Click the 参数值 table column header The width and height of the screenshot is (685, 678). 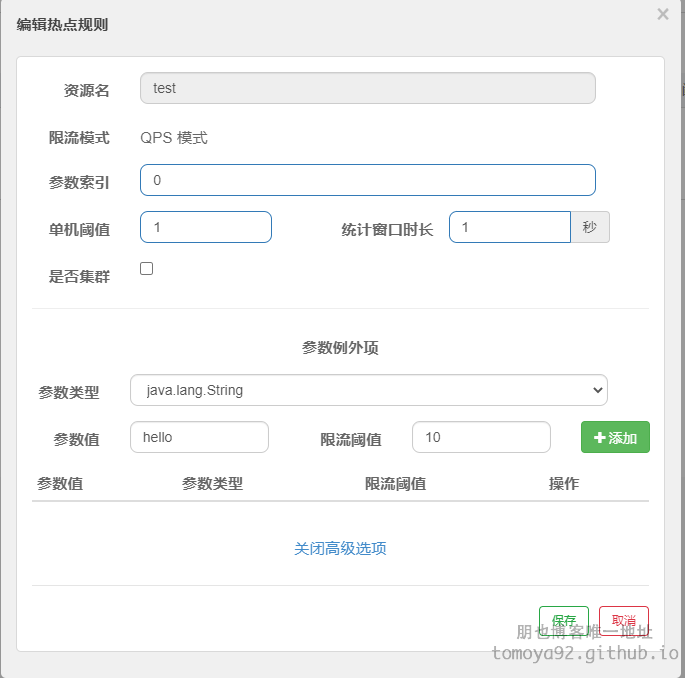coord(60,484)
